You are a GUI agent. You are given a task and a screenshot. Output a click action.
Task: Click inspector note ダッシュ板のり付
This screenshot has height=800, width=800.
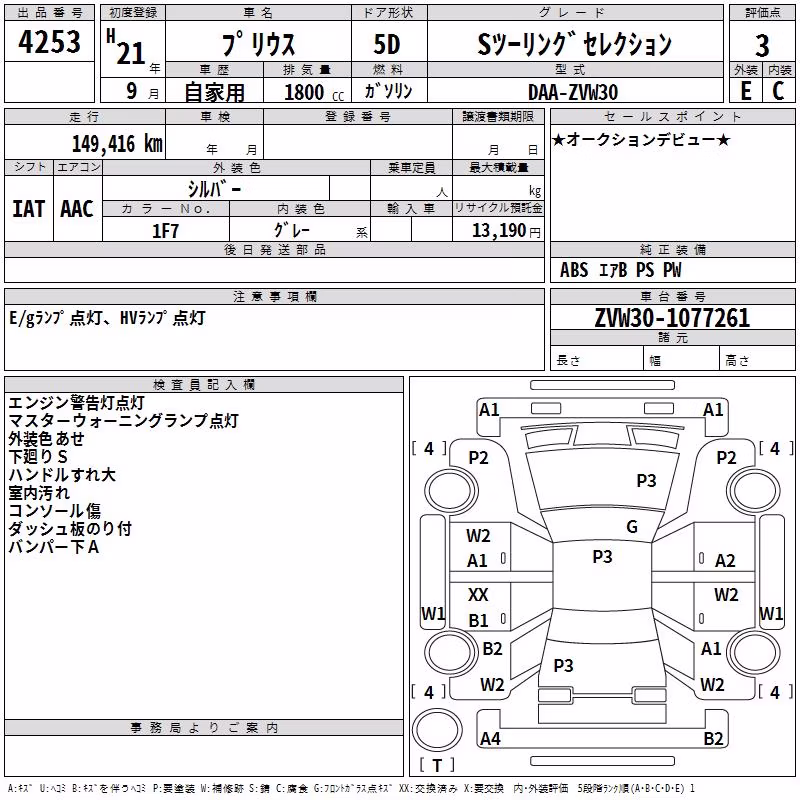(x=70, y=529)
